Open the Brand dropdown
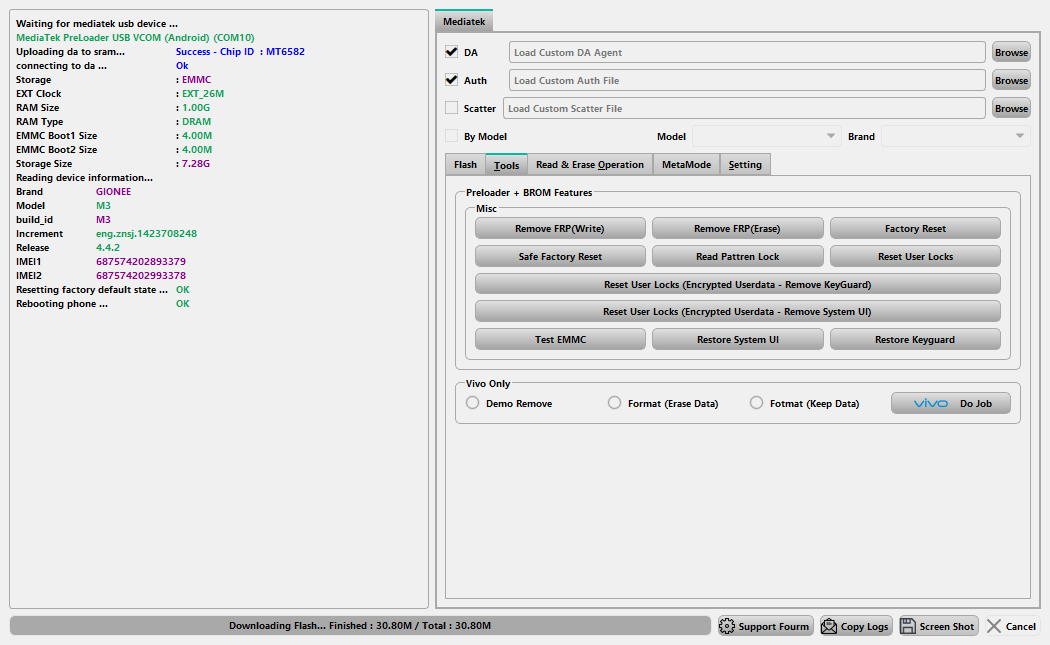The image size is (1050, 645). point(956,136)
